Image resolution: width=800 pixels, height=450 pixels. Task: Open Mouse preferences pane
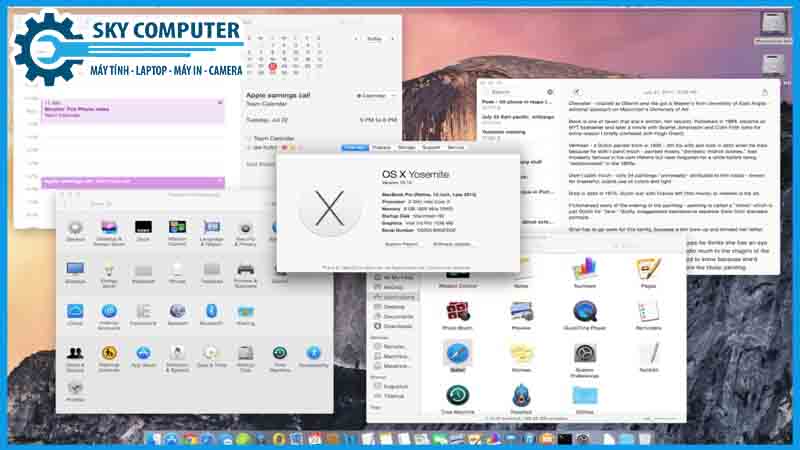coord(177,273)
